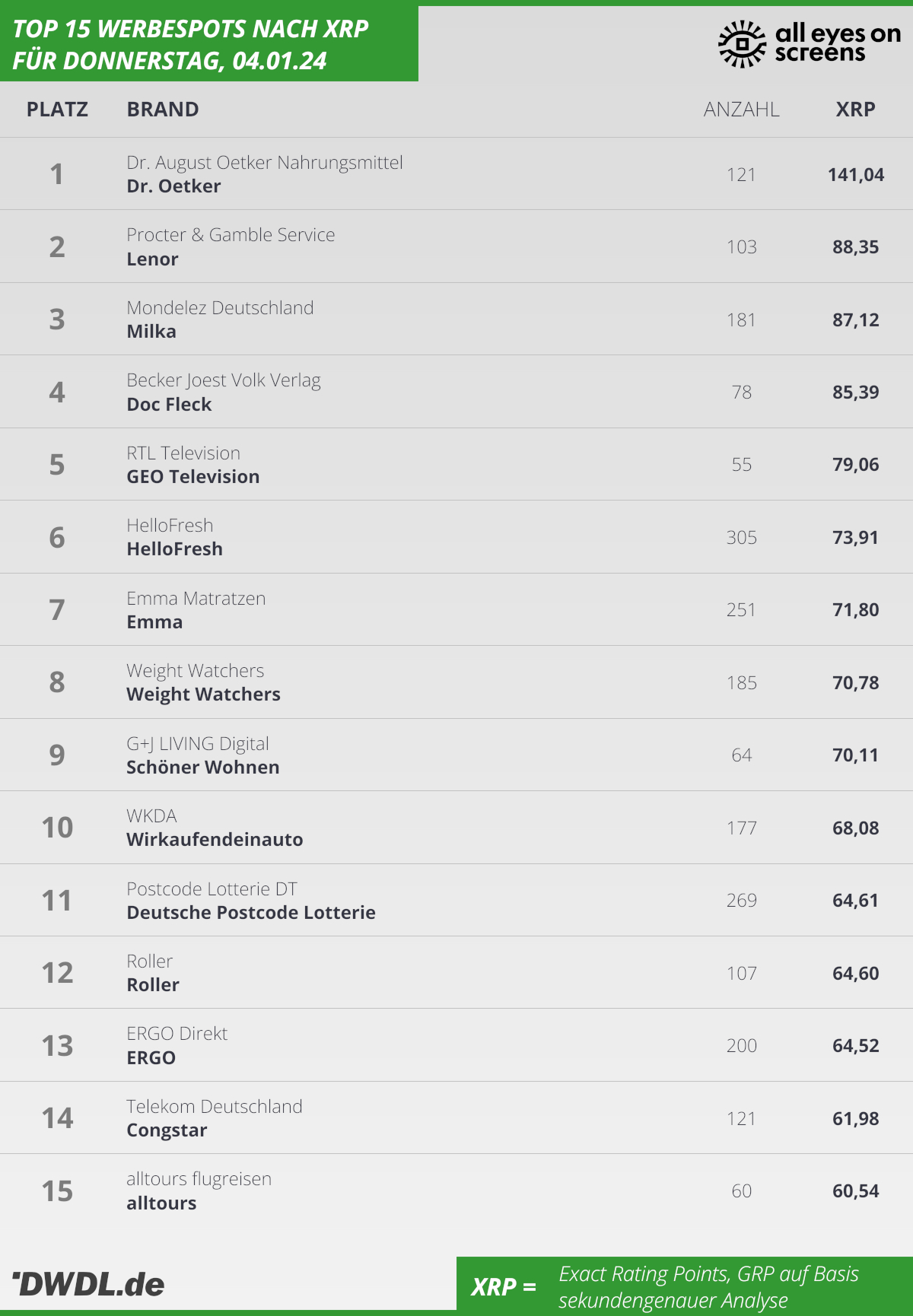
Task: Click the HelloFresh bold brand label
Action: pos(175,549)
